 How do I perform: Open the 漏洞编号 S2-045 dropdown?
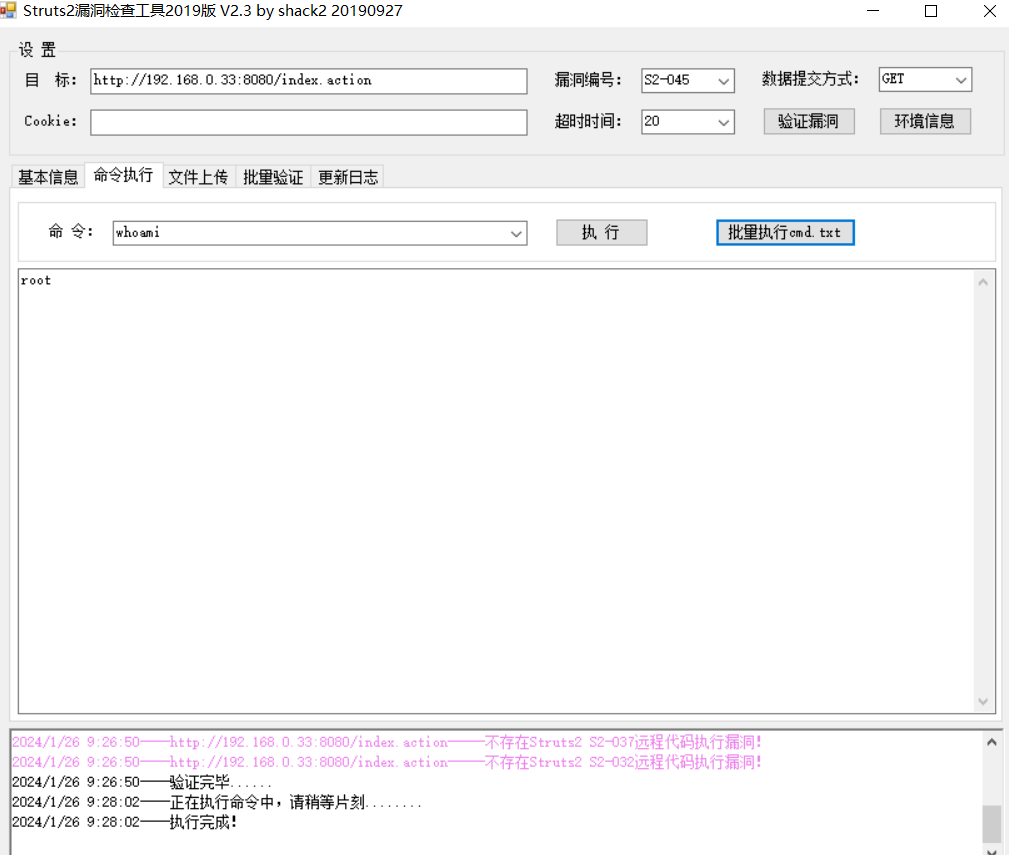pos(723,80)
